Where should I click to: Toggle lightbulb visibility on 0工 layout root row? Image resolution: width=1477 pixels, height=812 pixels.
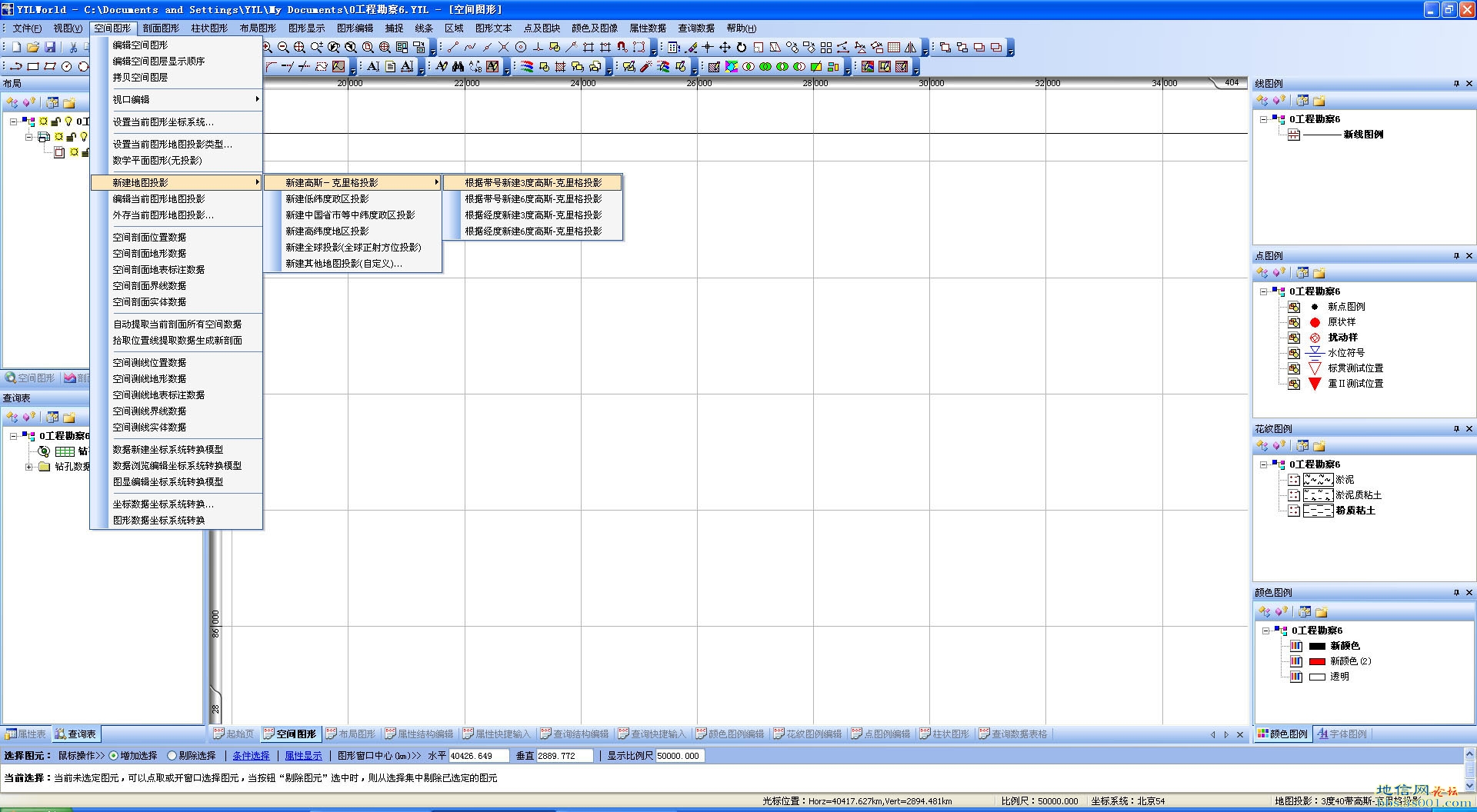68,121
